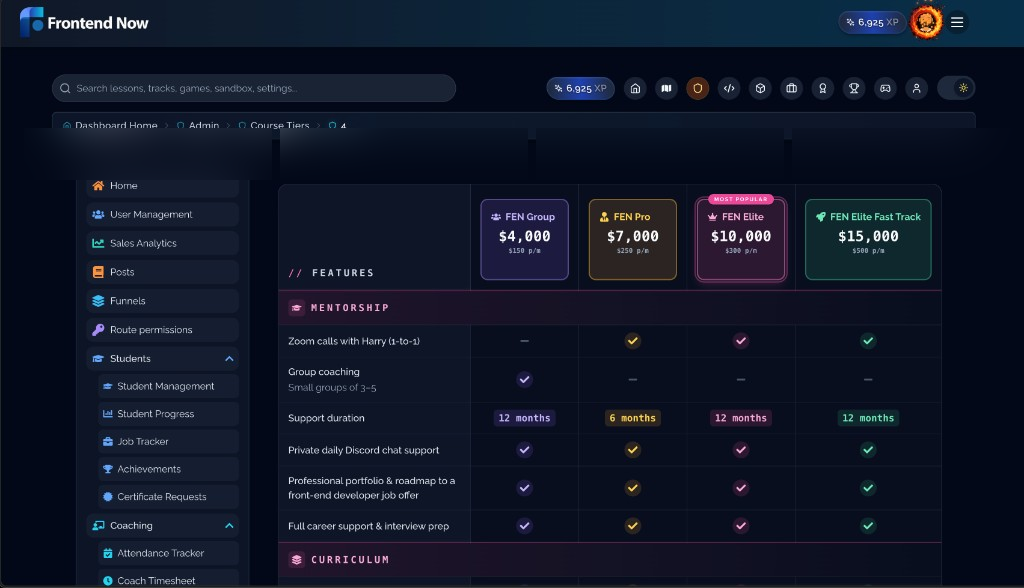This screenshot has height=588, width=1024.
Task: Click Fast Track check for Zoom calls
Action: click(x=868, y=341)
